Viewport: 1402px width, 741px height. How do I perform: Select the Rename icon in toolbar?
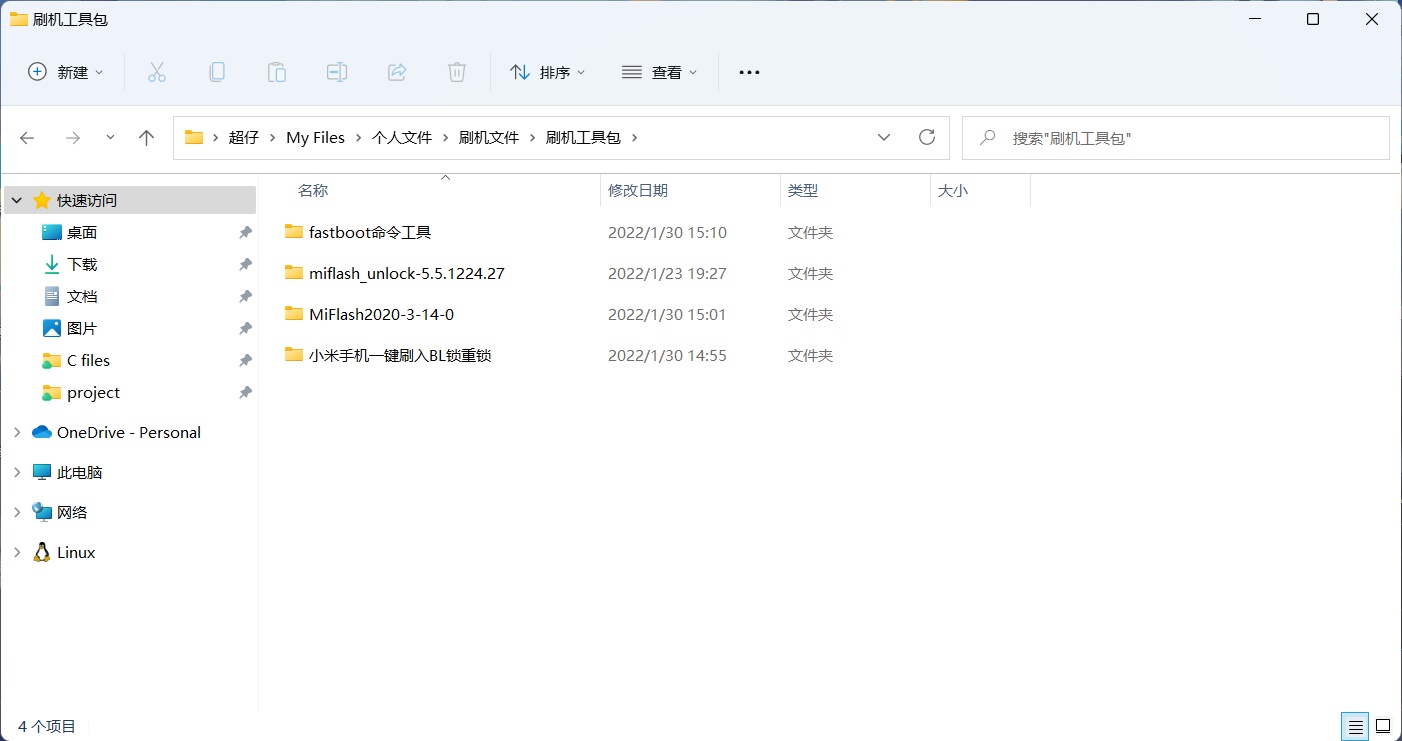click(x=336, y=71)
